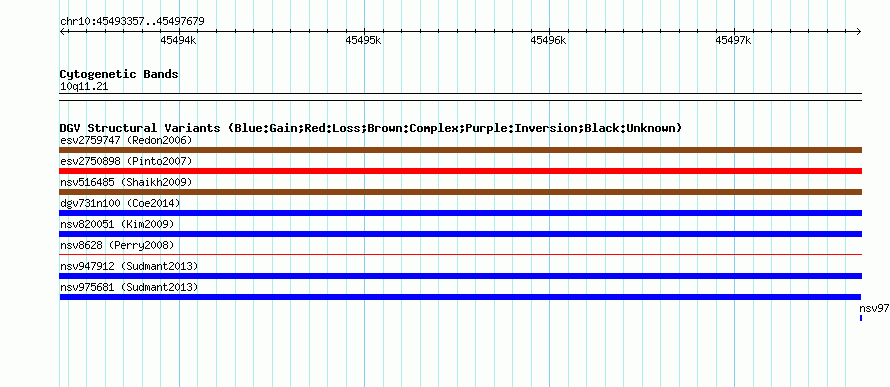Click the 45497k ruler tick label

click(x=733, y=40)
